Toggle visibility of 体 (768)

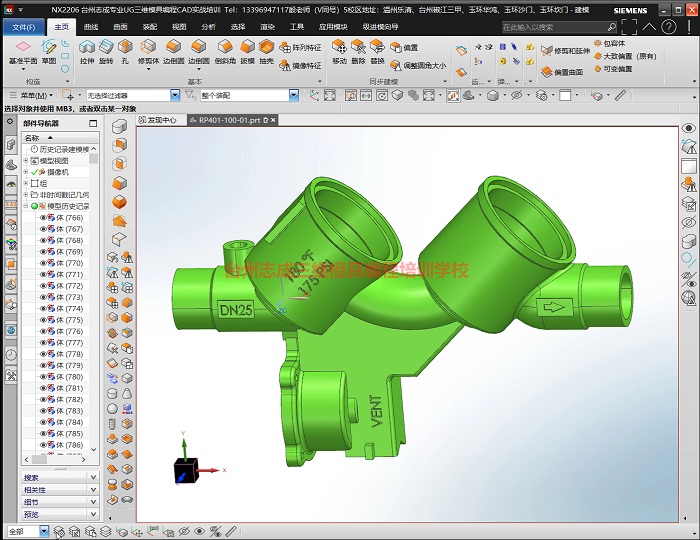[43, 240]
